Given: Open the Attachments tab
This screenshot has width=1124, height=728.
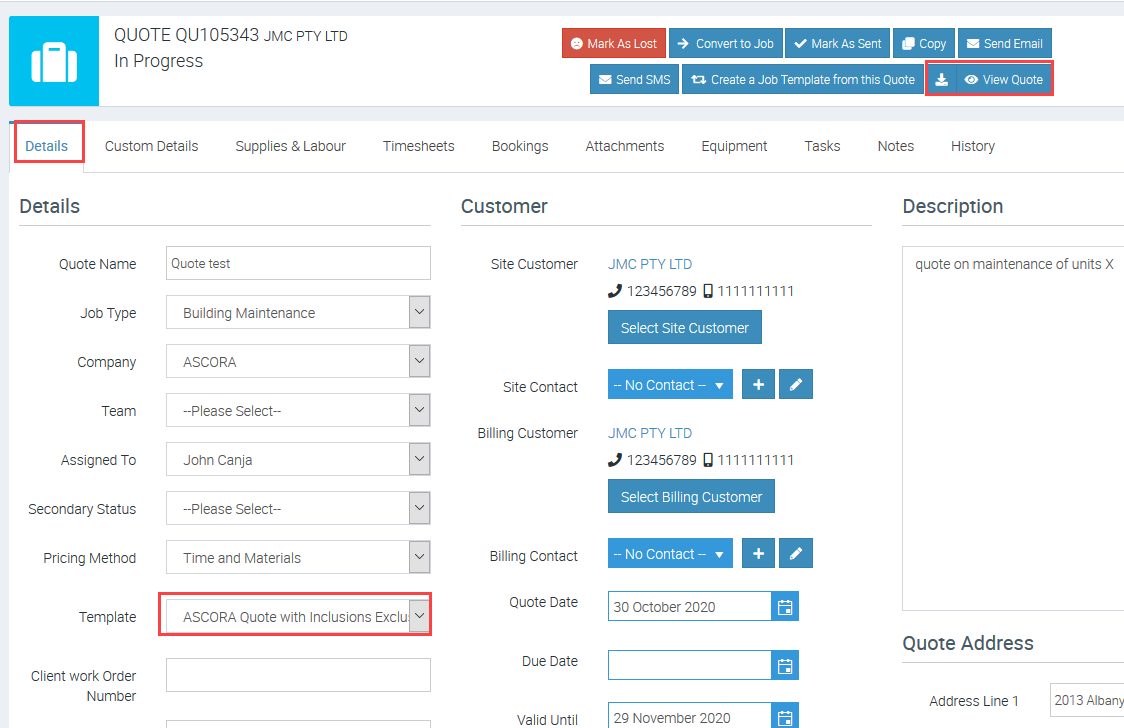Looking at the screenshot, I should [624, 146].
